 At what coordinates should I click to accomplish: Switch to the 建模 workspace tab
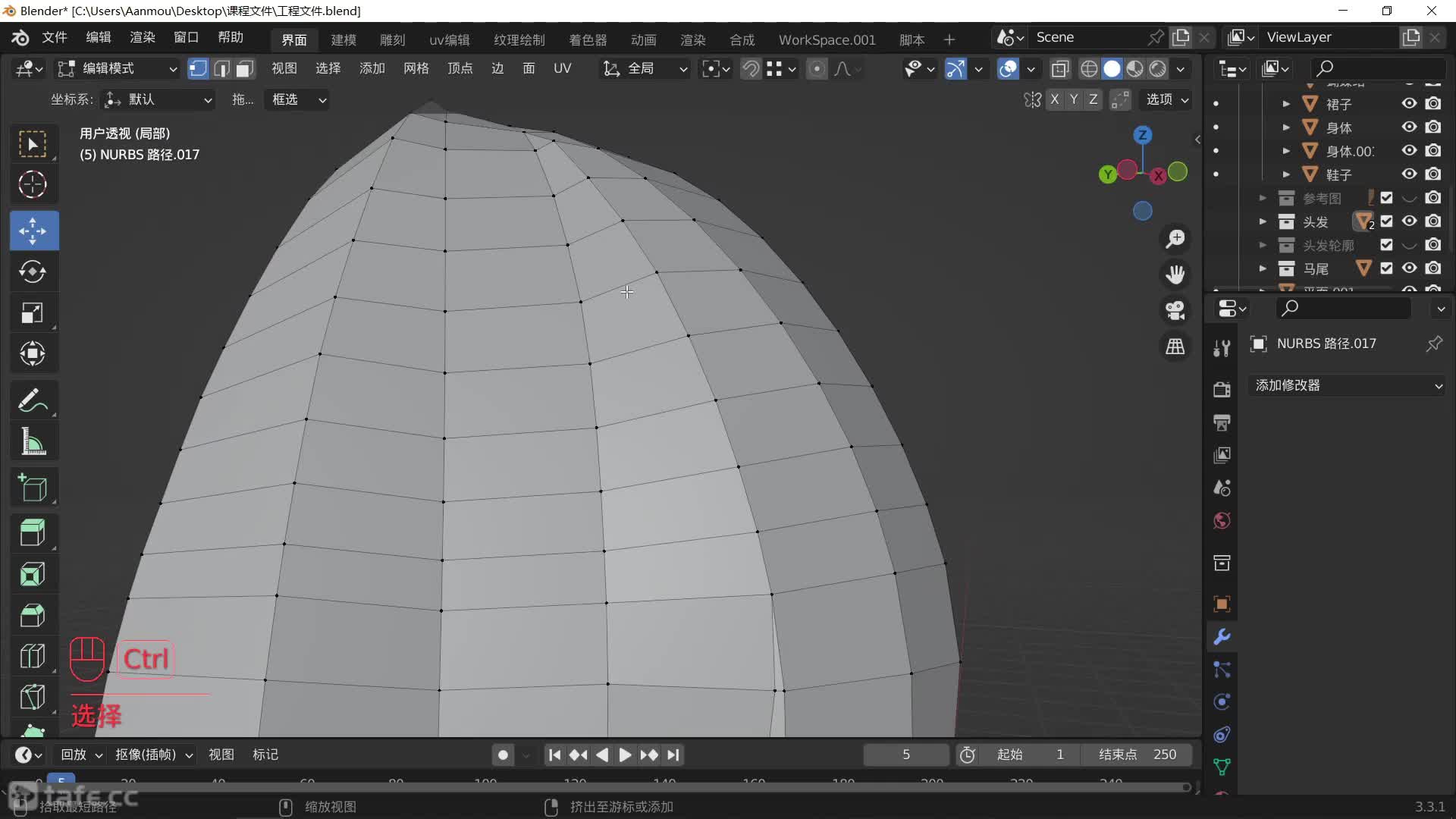pos(344,39)
